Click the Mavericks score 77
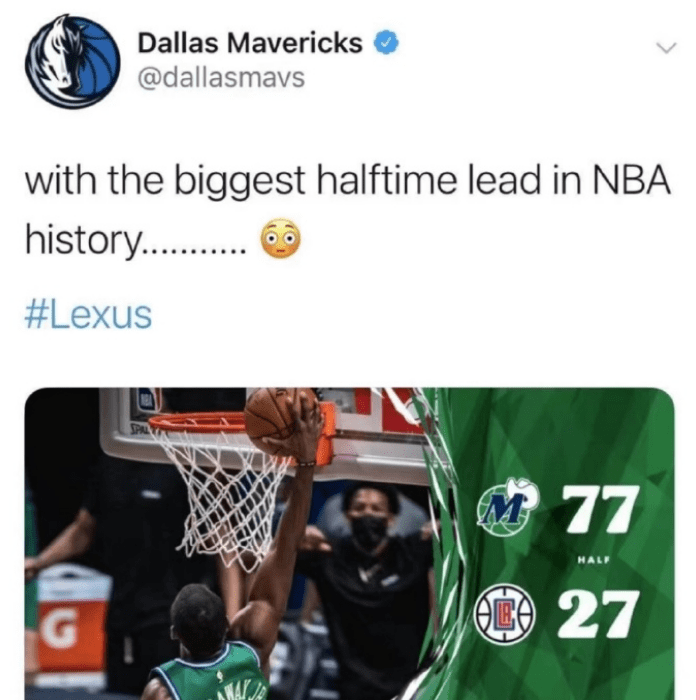 tap(598, 509)
